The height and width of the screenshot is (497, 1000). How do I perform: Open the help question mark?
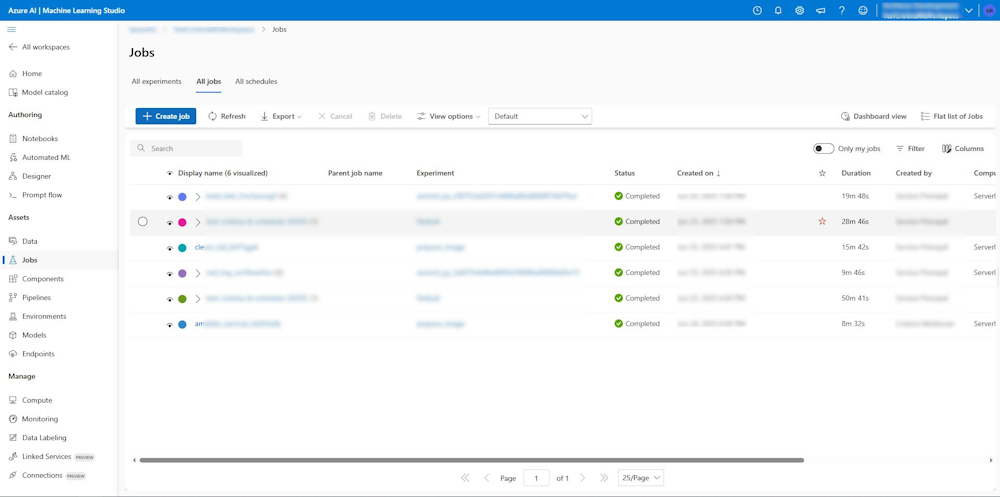coord(842,10)
